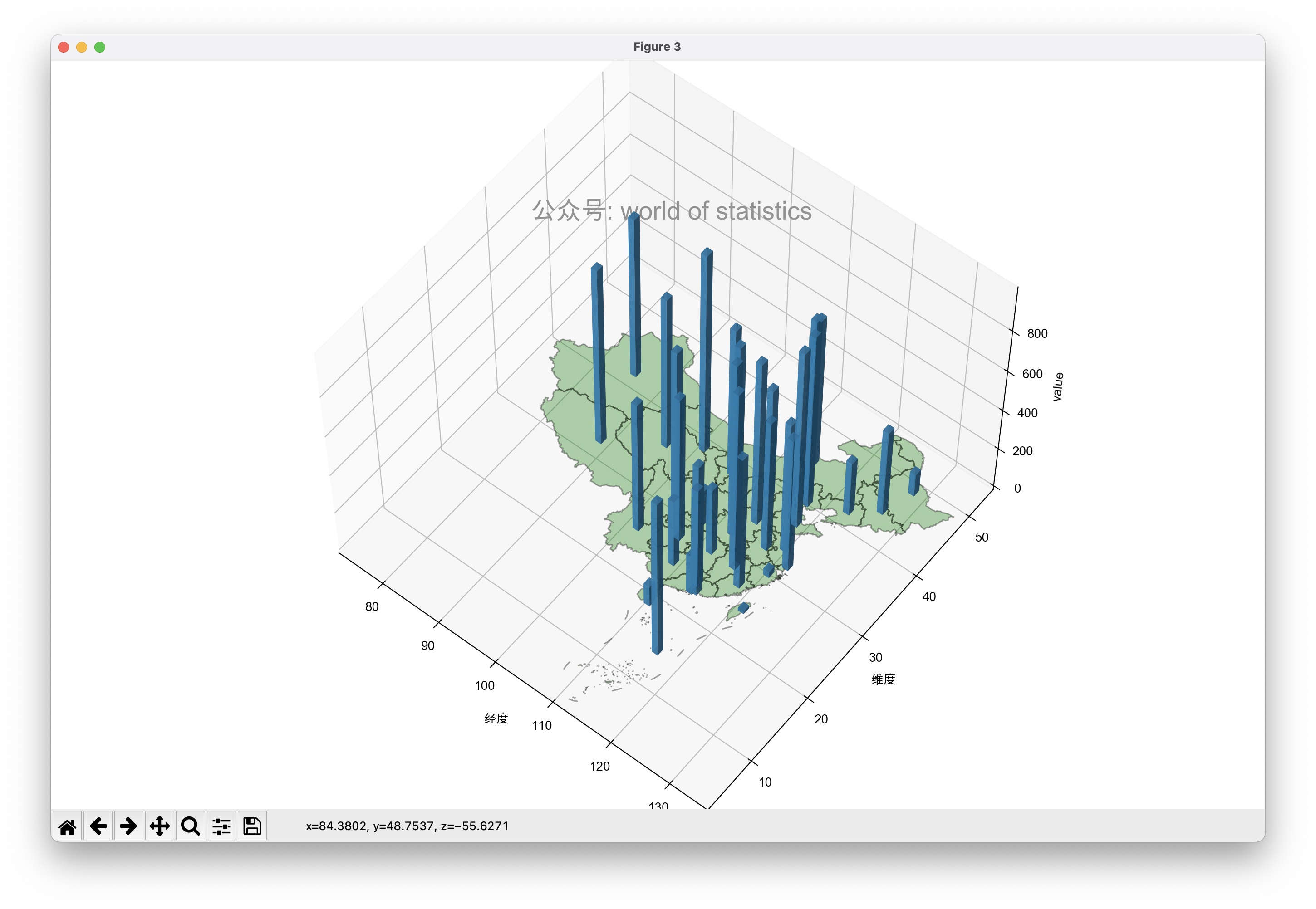Click the cursor coordinates readout in the toolbar

click(x=407, y=826)
